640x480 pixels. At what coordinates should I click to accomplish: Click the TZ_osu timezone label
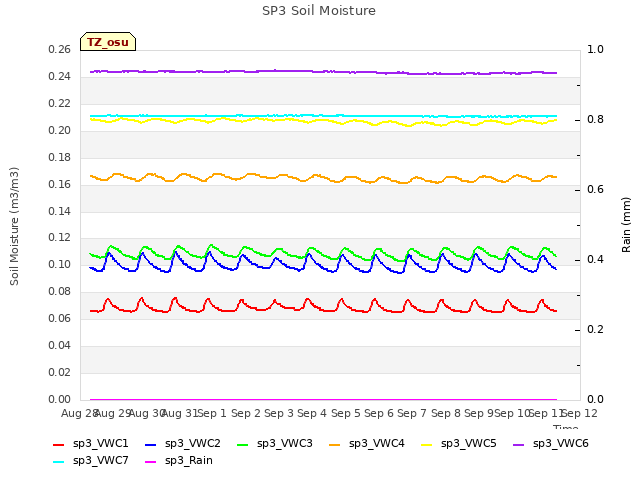[x=108, y=42]
